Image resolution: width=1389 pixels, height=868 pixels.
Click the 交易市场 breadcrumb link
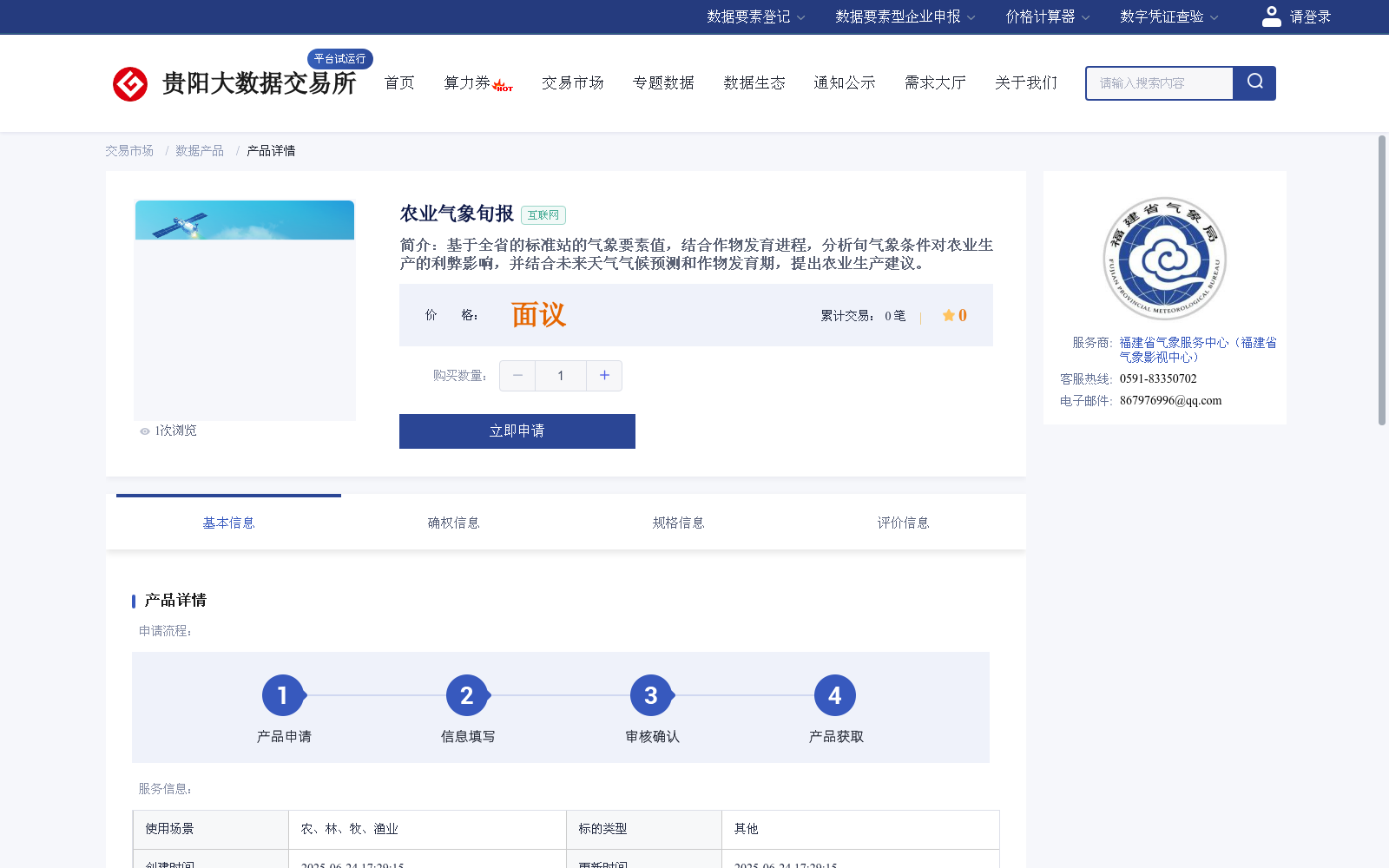click(129, 151)
